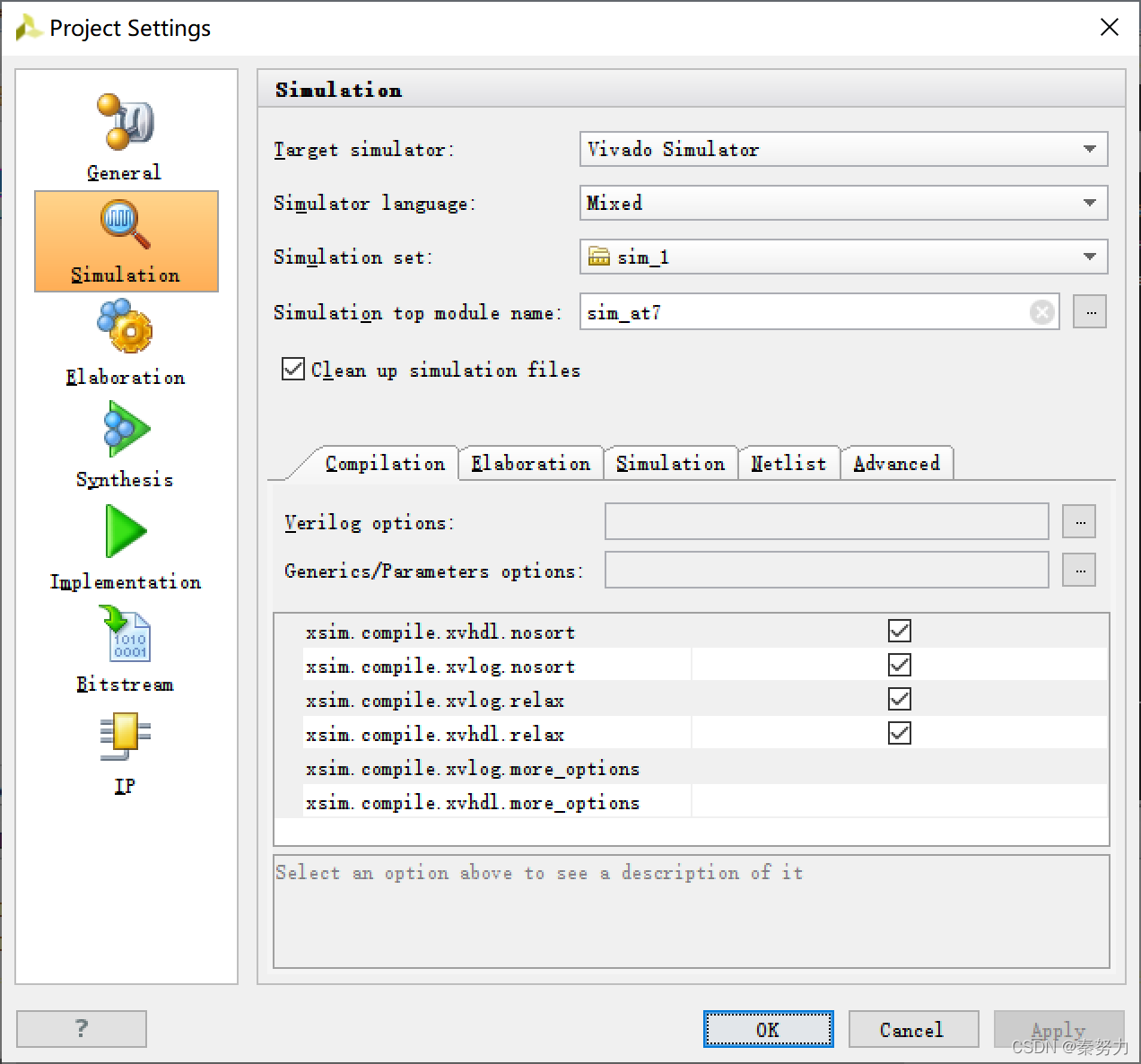Select the xsim.compile.xvlog.more_options row

point(692,769)
